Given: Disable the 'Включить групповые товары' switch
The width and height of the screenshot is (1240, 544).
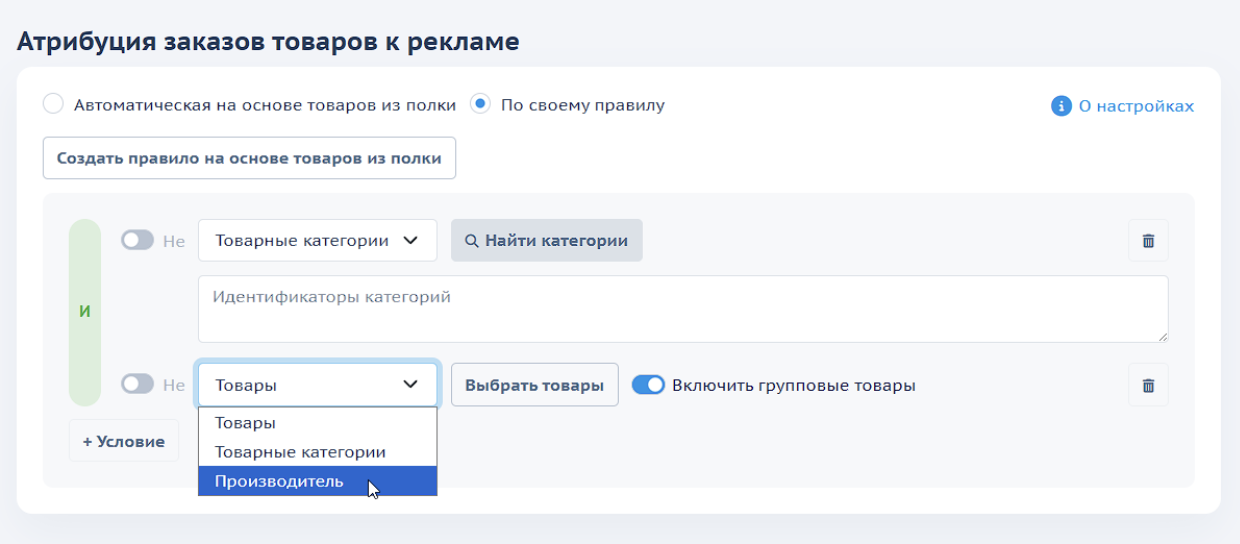Looking at the screenshot, I should (x=648, y=385).
